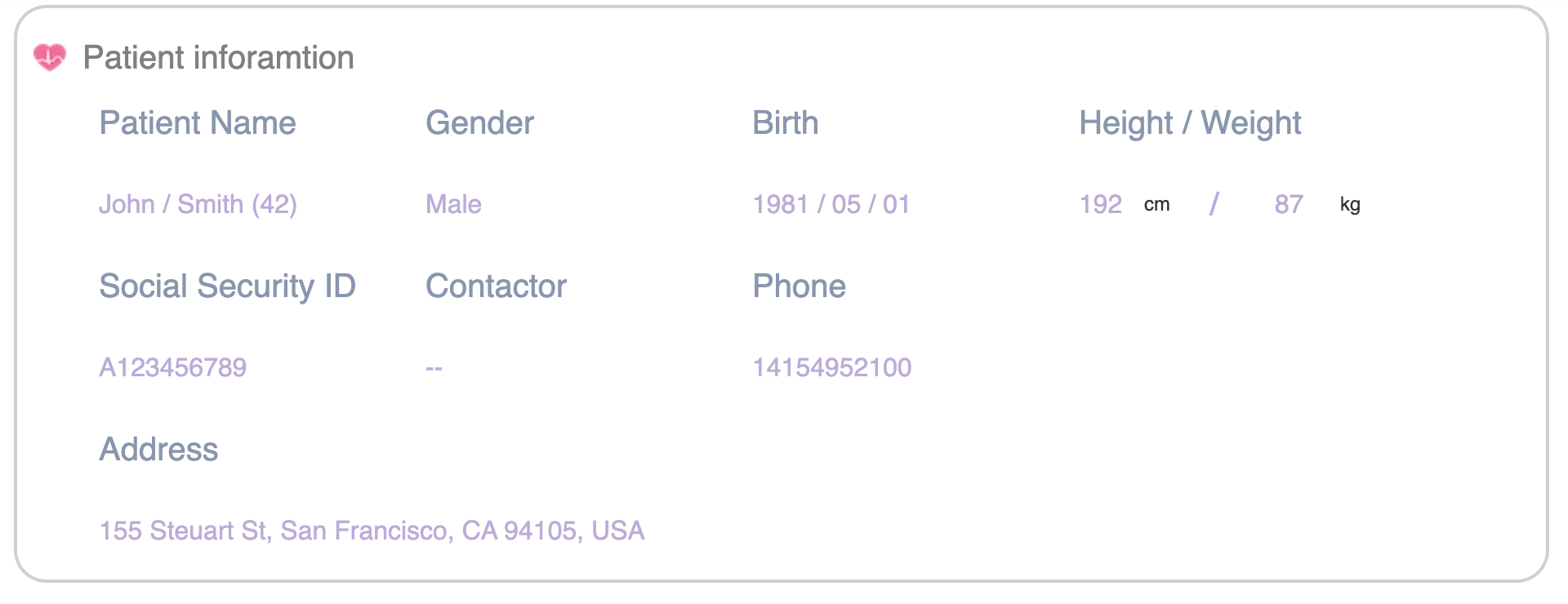Select the Social Security ID A123456789
Screen dimensions: 1568x604
click(172, 367)
